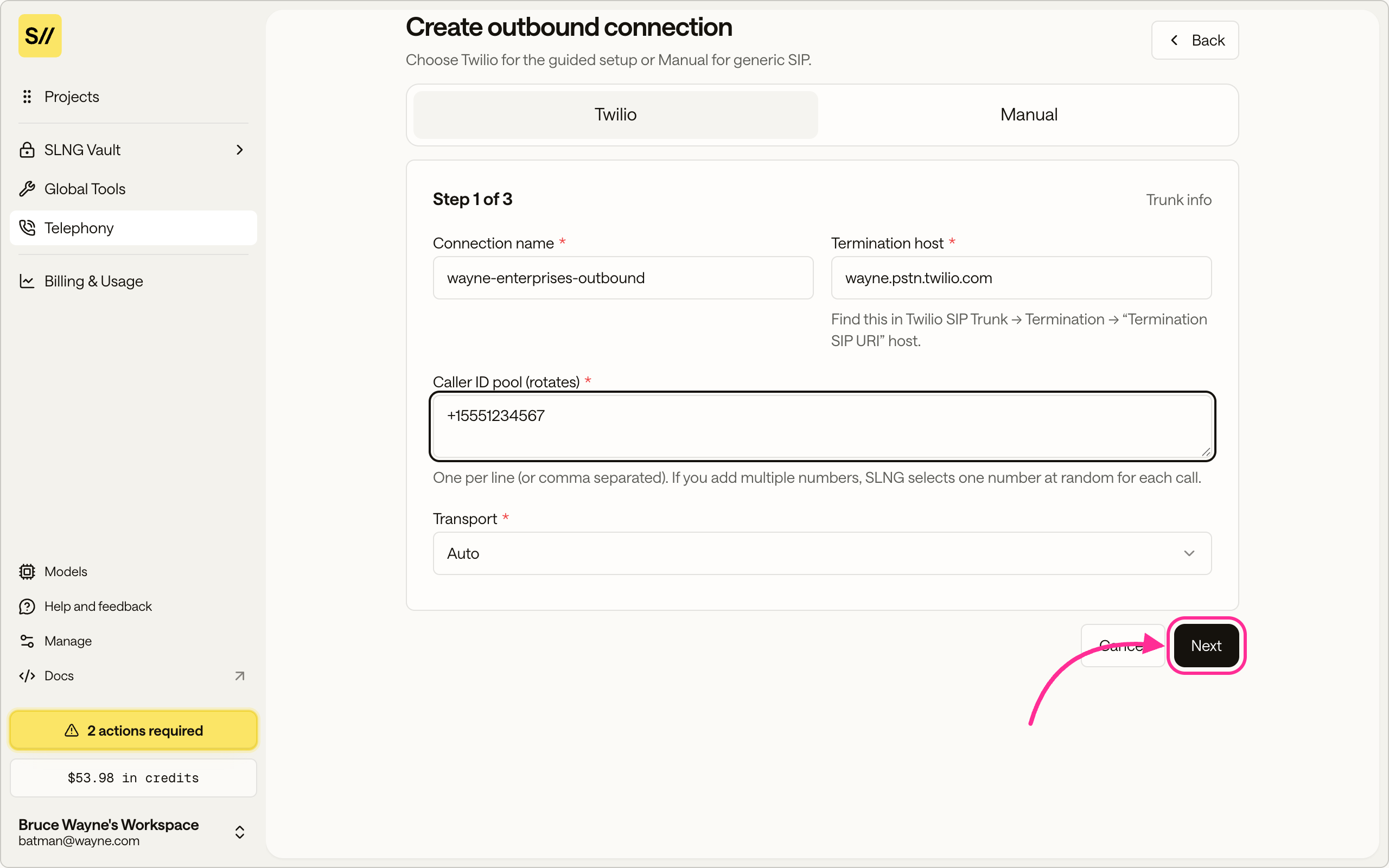Click the Manage sliders icon

tap(27, 641)
